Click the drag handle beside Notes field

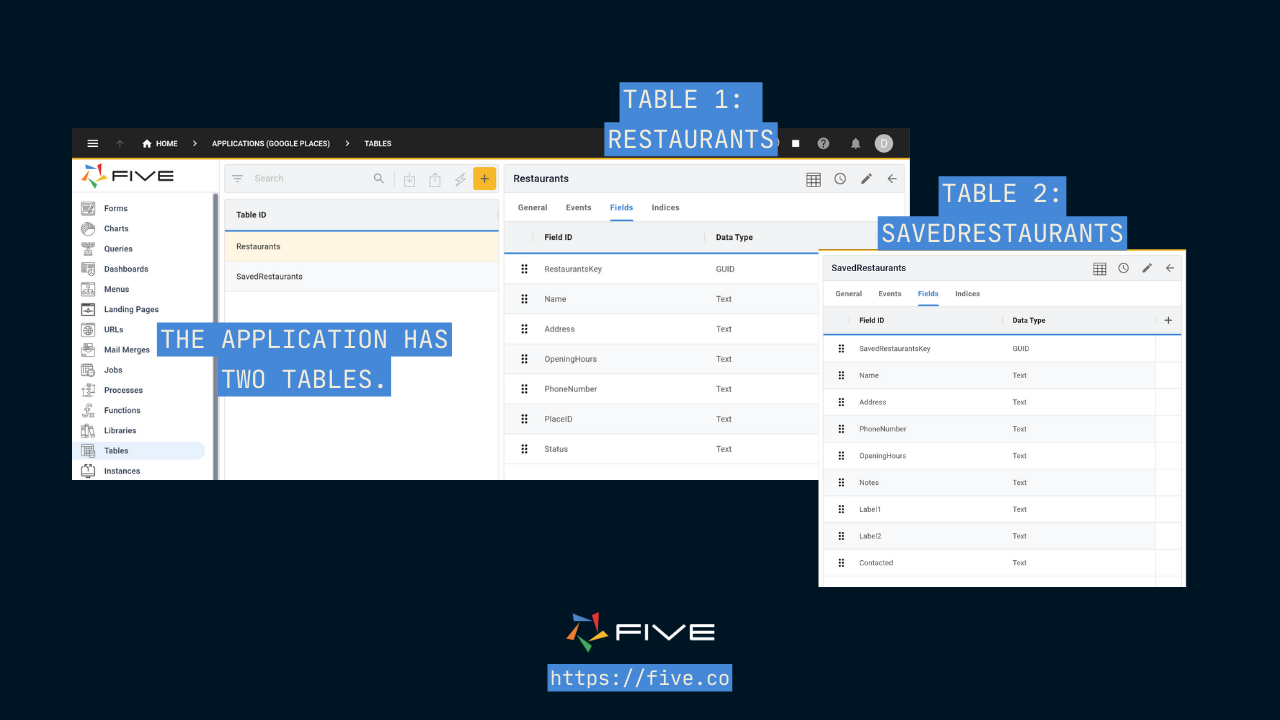pyautogui.click(x=841, y=483)
